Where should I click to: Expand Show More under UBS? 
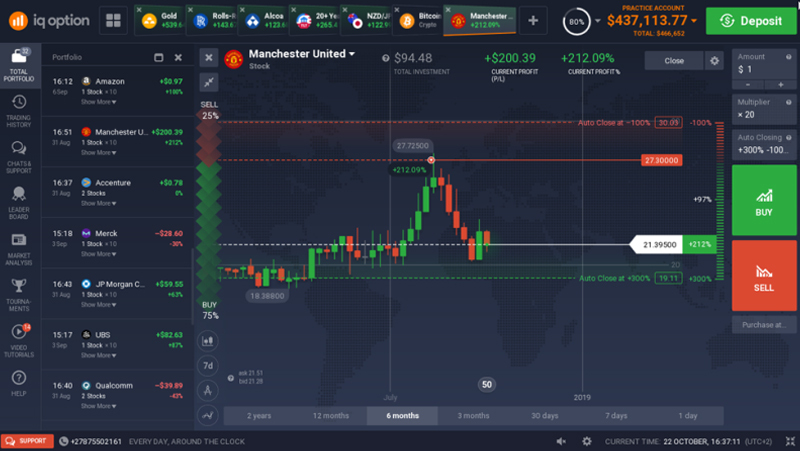pyautogui.click(x=98, y=355)
